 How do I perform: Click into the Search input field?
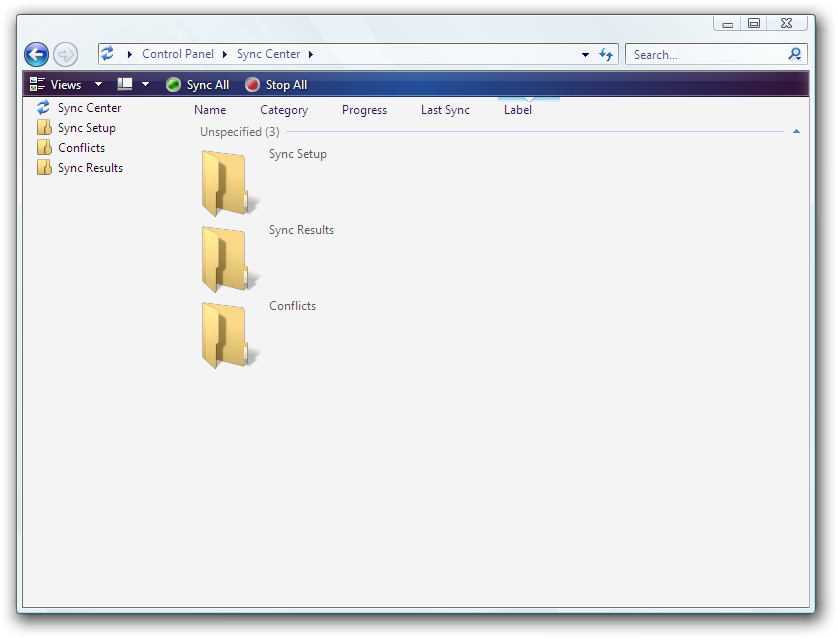pyautogui.click(x=705, y=54)
